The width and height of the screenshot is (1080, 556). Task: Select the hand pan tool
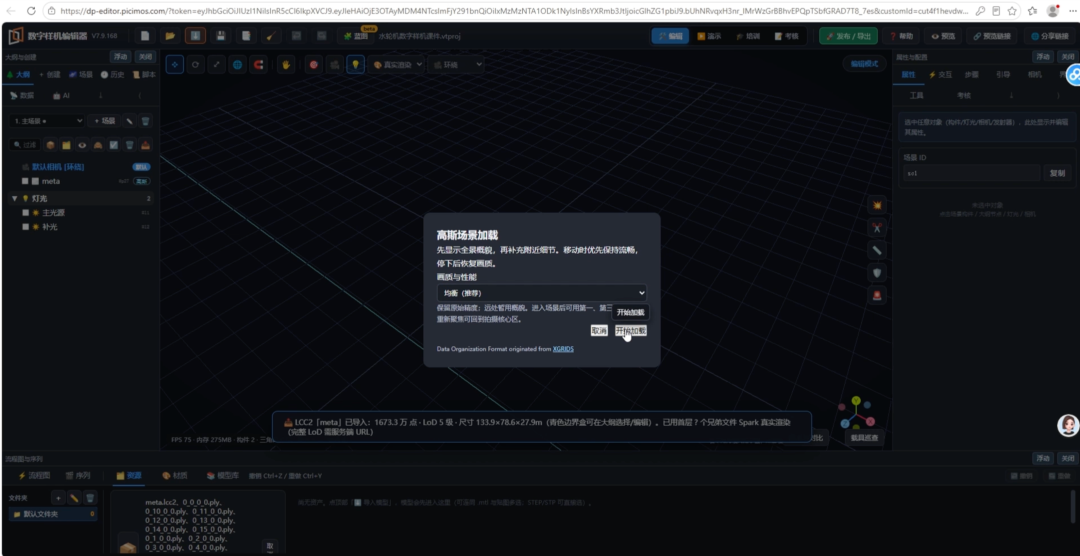286,64
